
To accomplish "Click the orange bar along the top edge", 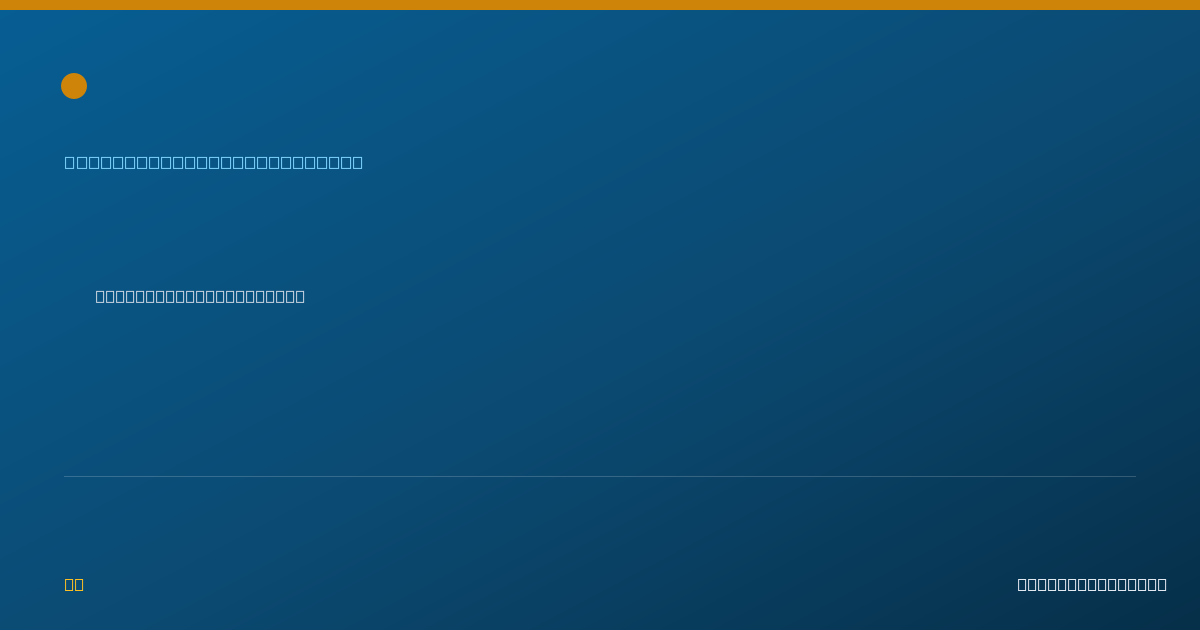I will pos(600,5).
